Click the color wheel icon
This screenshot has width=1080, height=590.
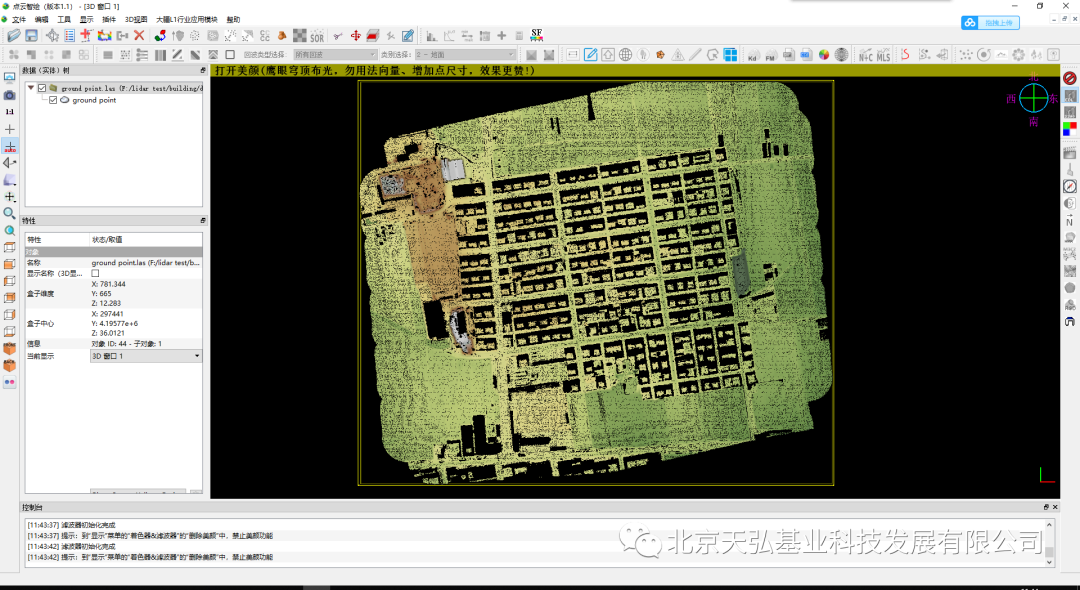pos(824,54)
